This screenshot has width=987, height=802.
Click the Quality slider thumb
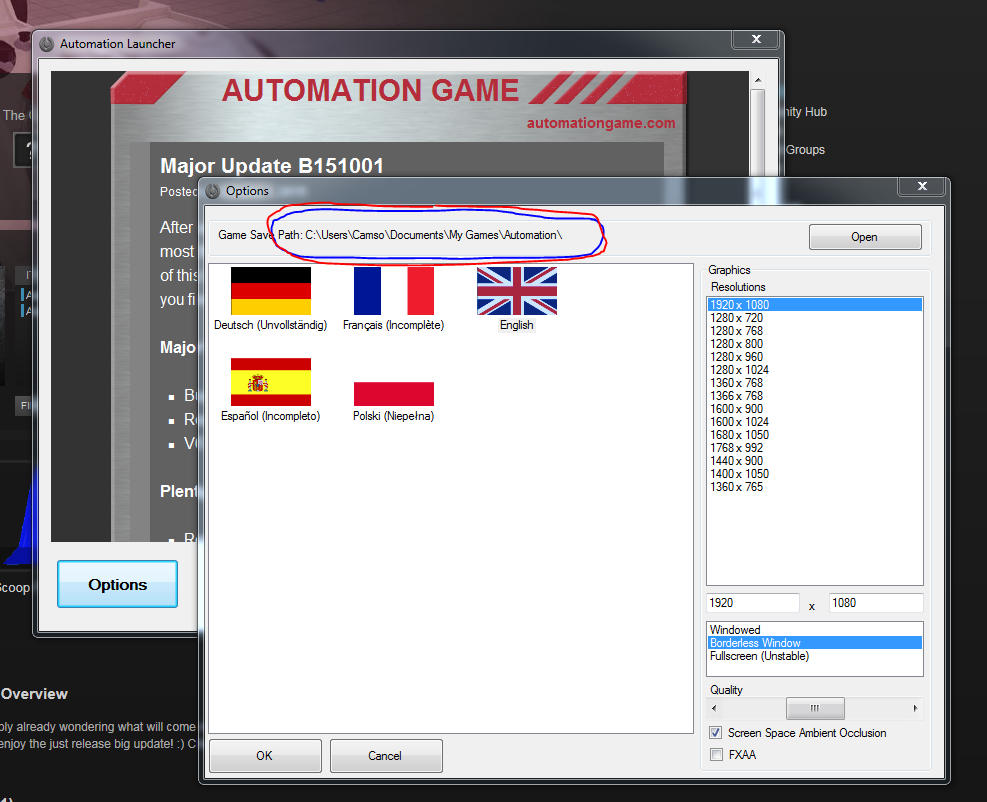point(814,709)
